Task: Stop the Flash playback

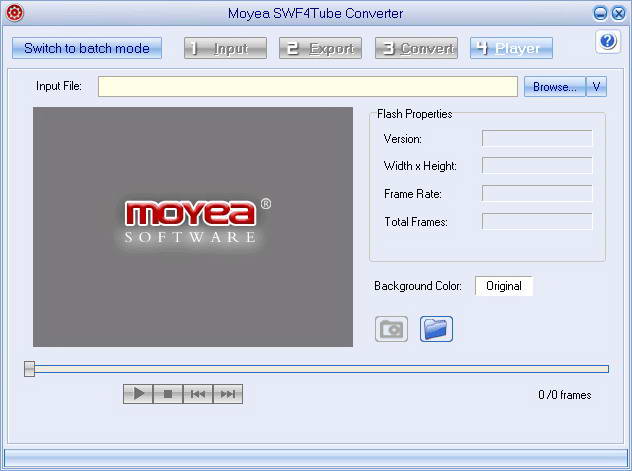Action: pyautogui.click(x=168, y=394)
